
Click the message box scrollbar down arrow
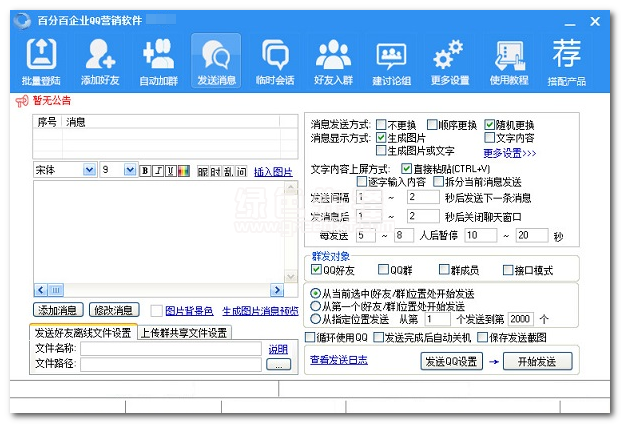click(291, 276)
